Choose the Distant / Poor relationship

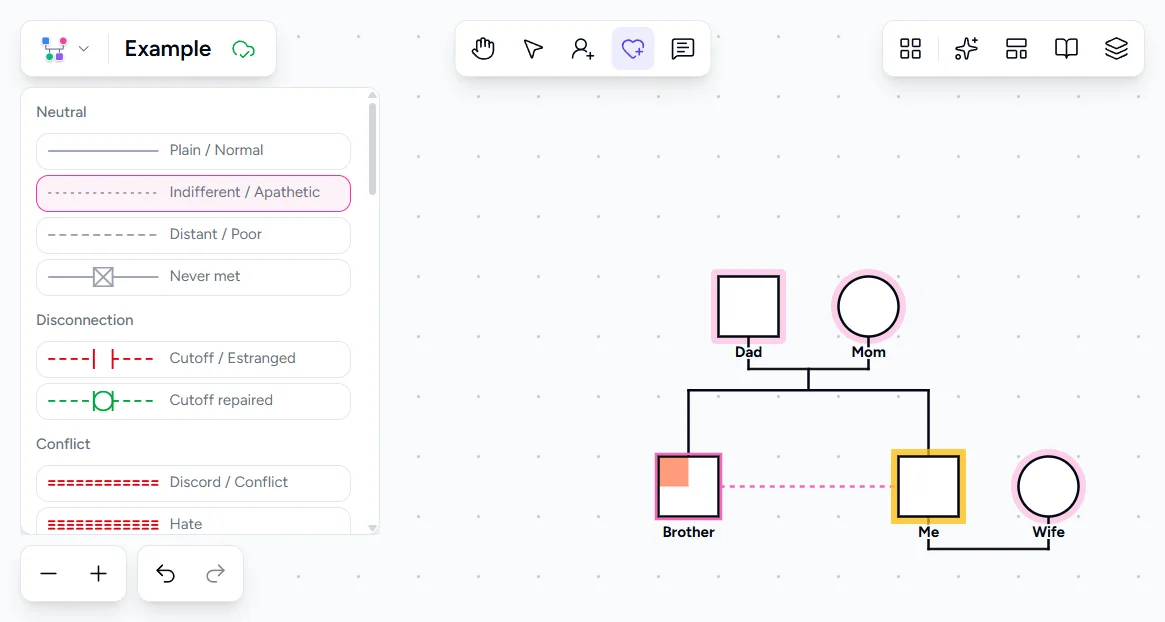click(193, 235)
